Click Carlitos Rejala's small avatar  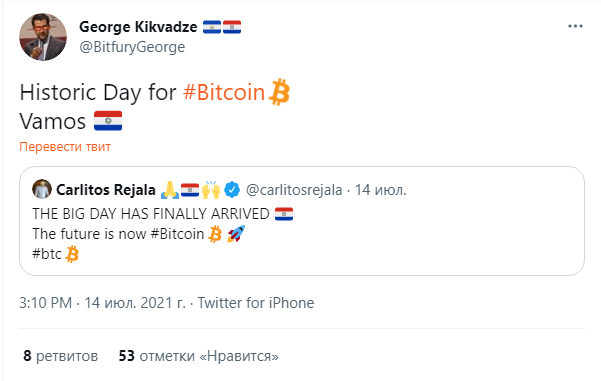point(41,189)
